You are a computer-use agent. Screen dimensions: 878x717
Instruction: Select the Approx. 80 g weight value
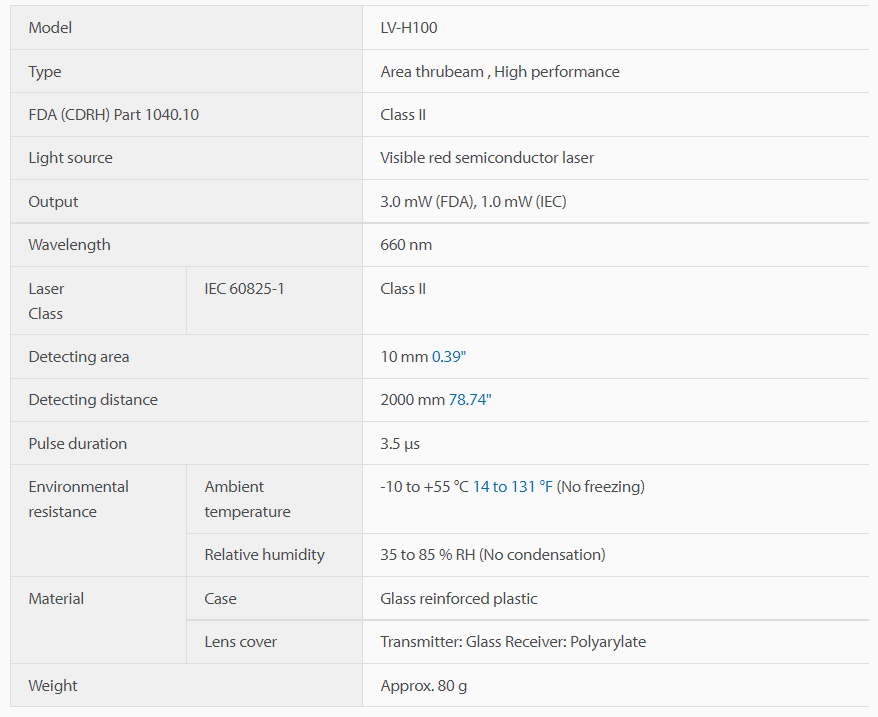423,686
